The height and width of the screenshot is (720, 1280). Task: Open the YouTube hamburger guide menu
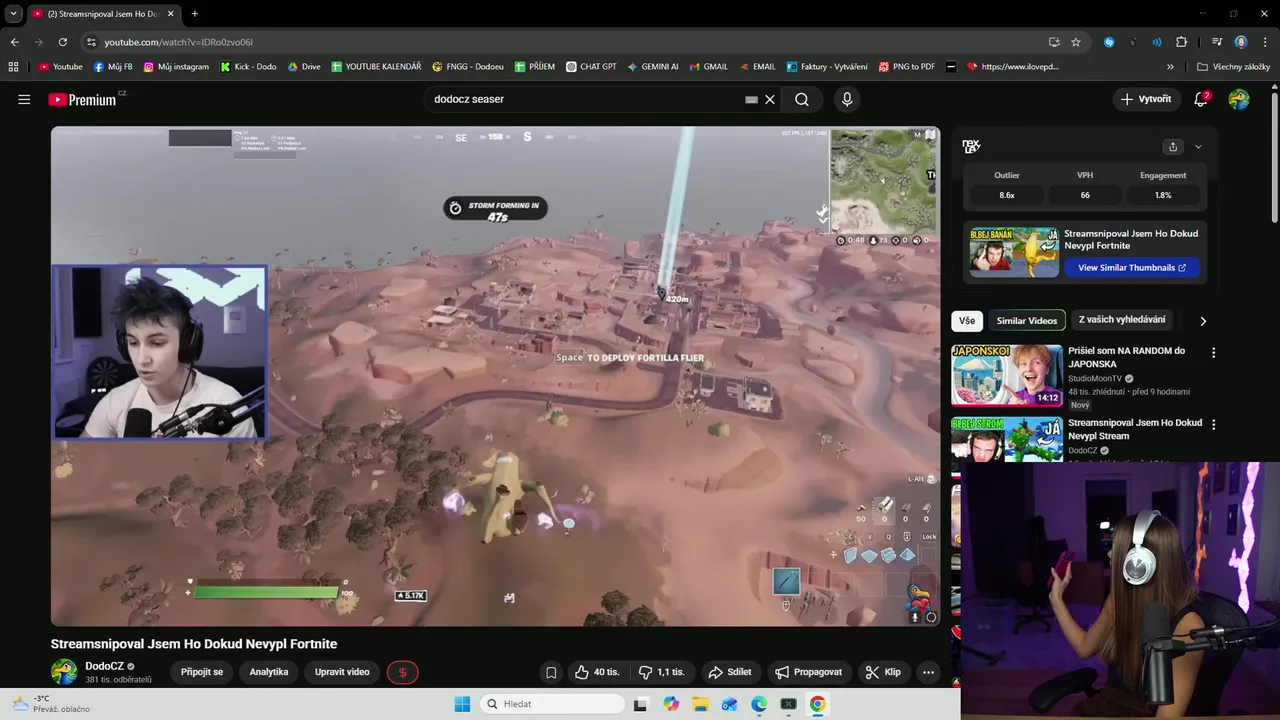point(24,99)
